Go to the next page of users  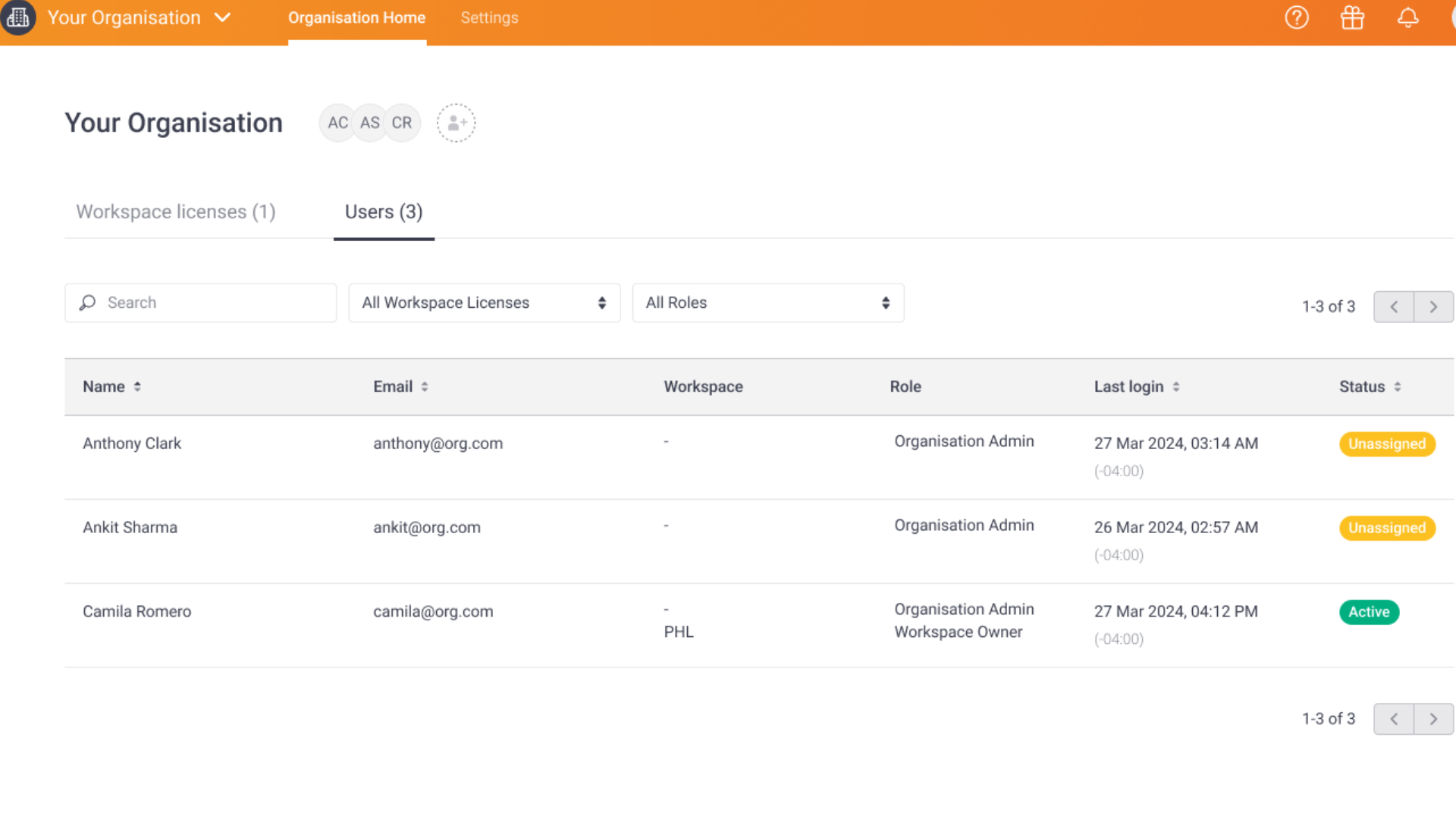point(1433,306)
